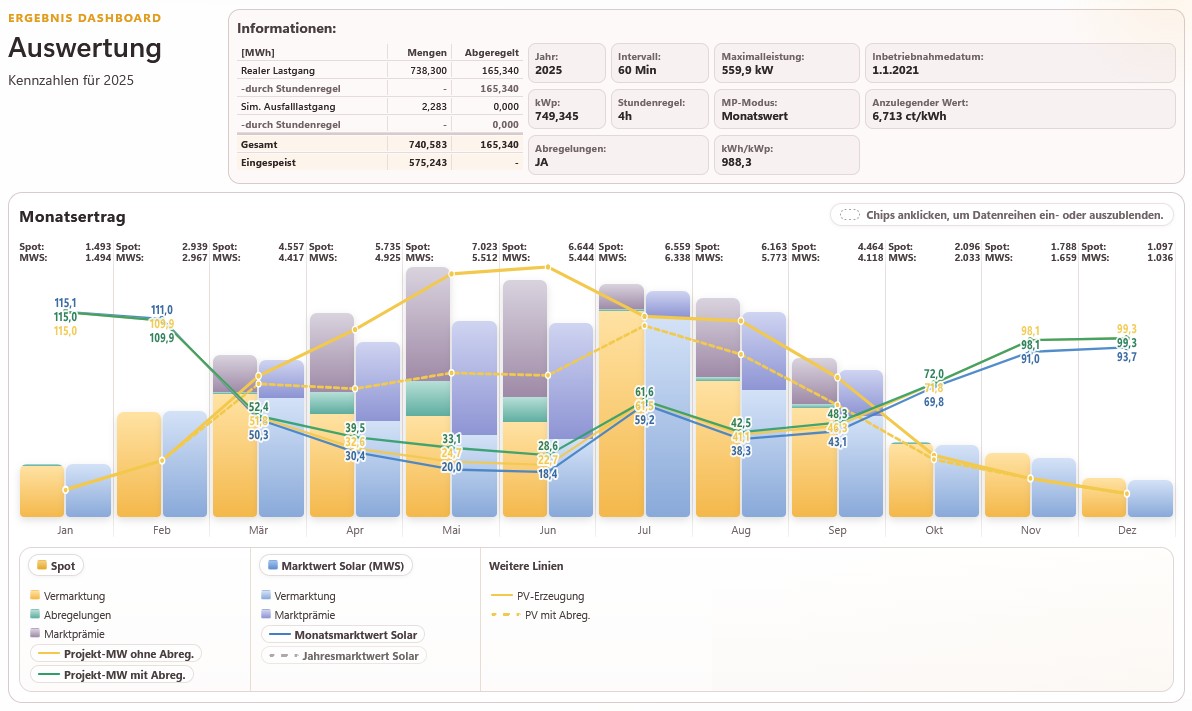Image resolution: width=1192 pixels, height=711 pixels.
Task: Click the Anzulegender Wert 6,713 ct/kWh card
Action: [1020, 110]
